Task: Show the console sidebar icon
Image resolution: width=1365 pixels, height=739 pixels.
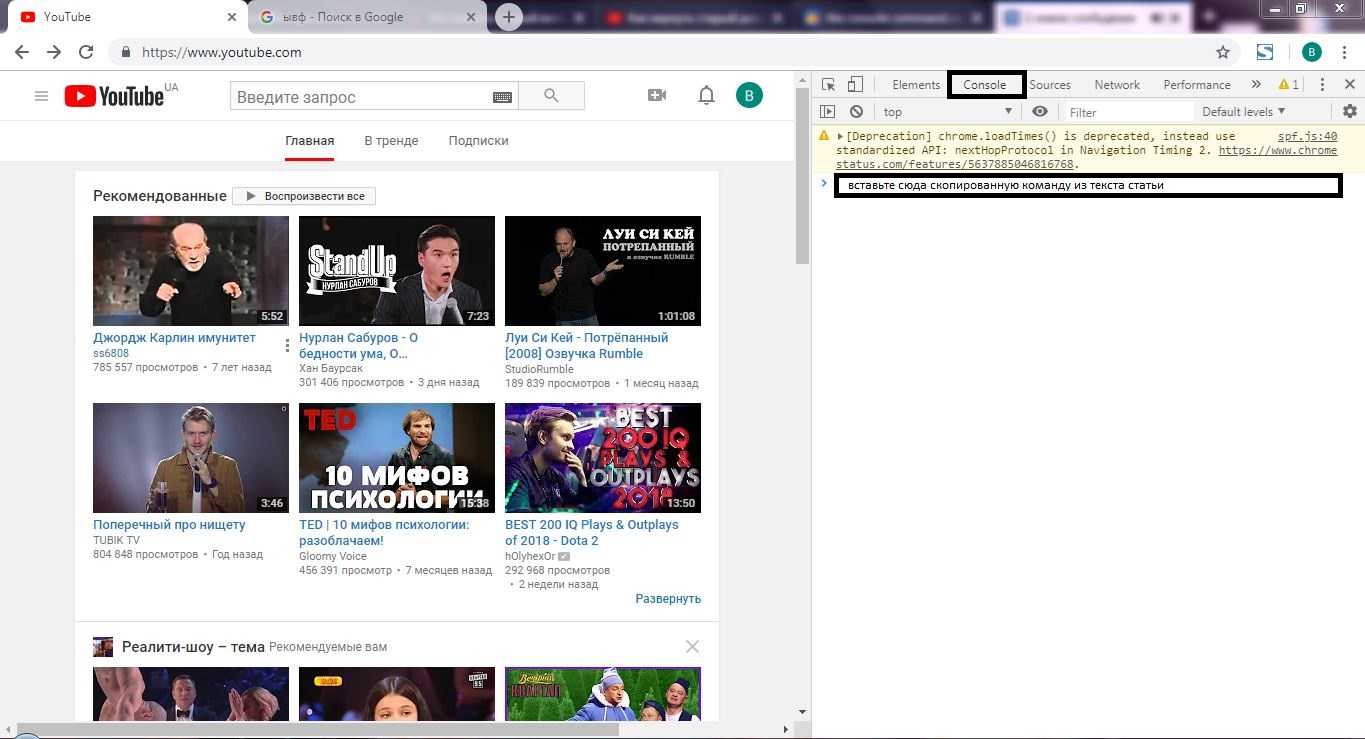Action: (x=828, y=112)
